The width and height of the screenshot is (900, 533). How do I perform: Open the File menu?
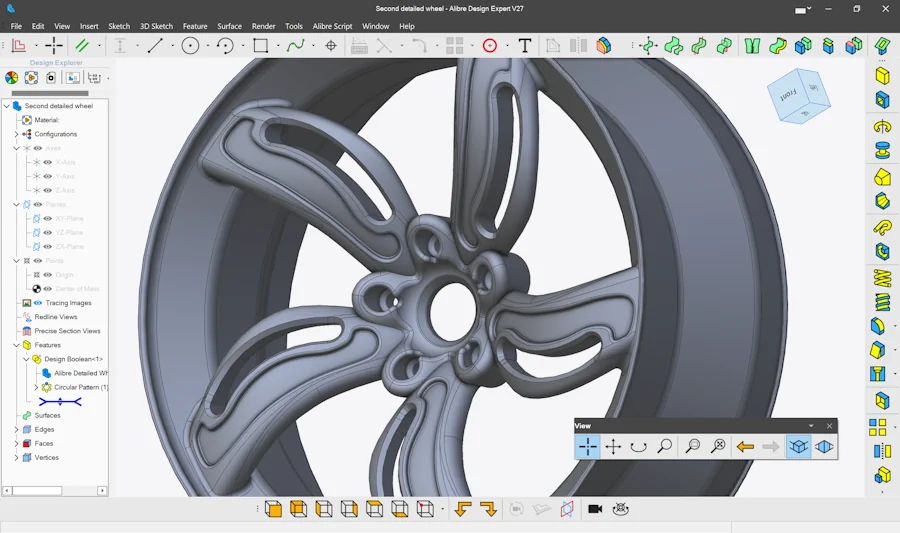[x=16, y=26]
